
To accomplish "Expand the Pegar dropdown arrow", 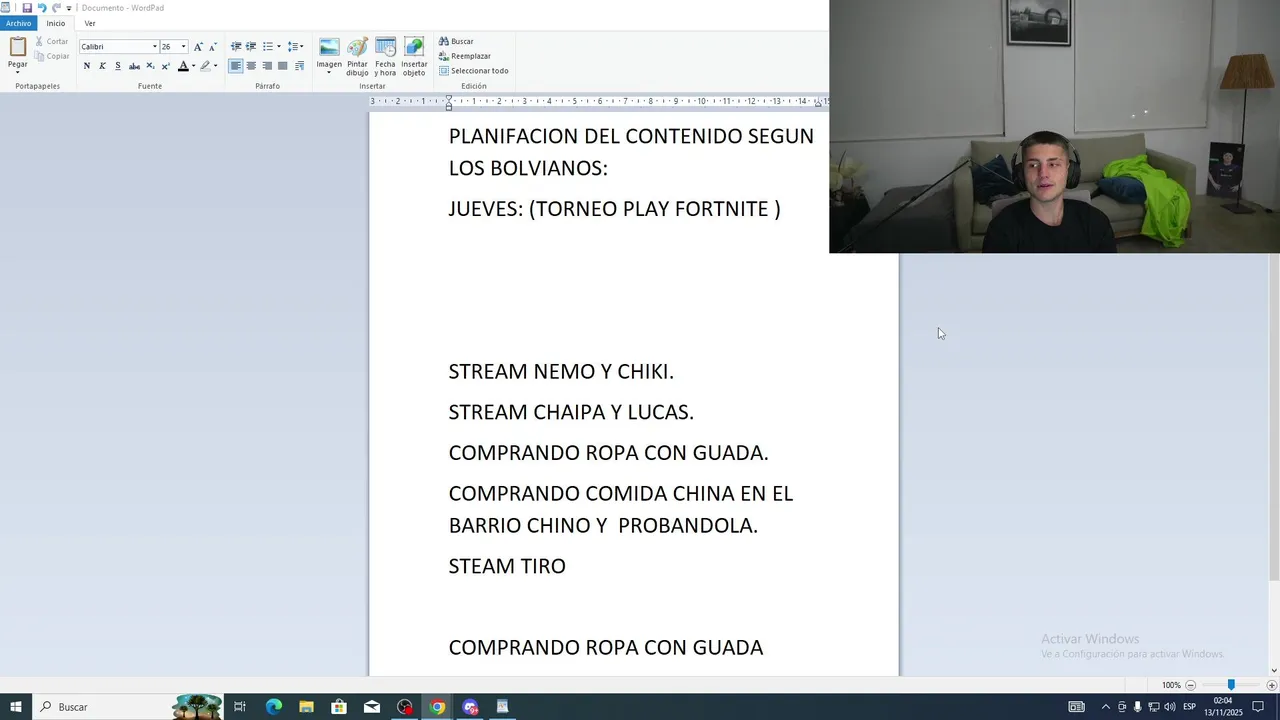I will (17, 72).
